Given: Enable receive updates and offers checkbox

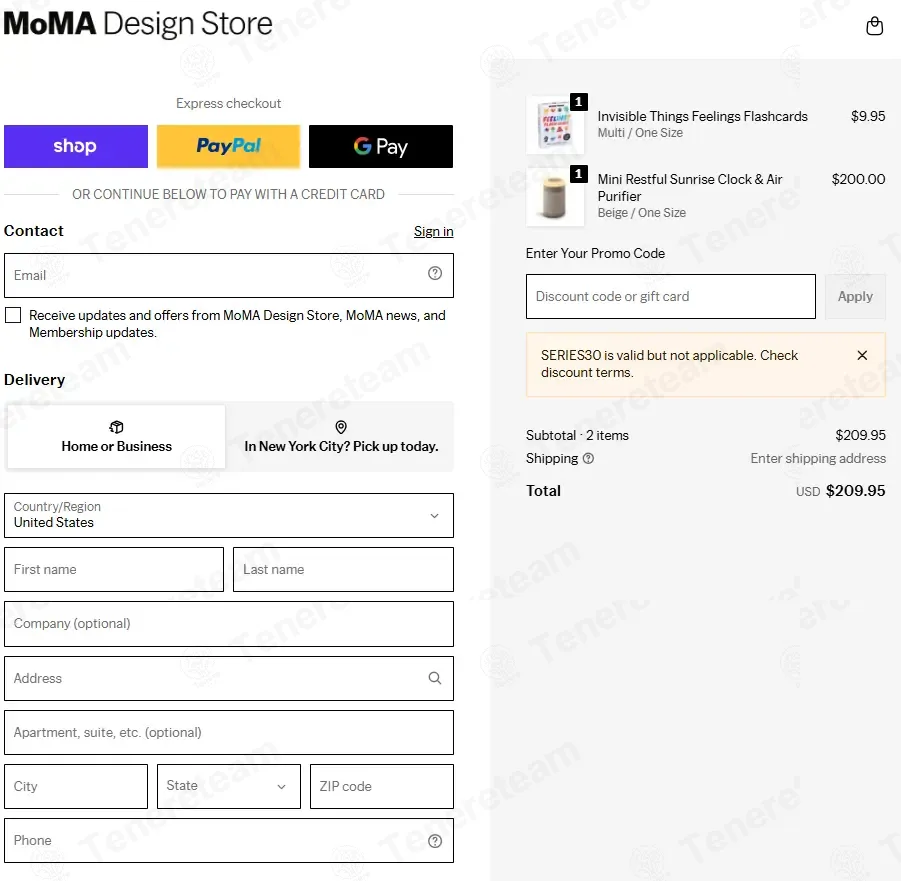Looking at the screenshot, I should (x=13, y=315).
